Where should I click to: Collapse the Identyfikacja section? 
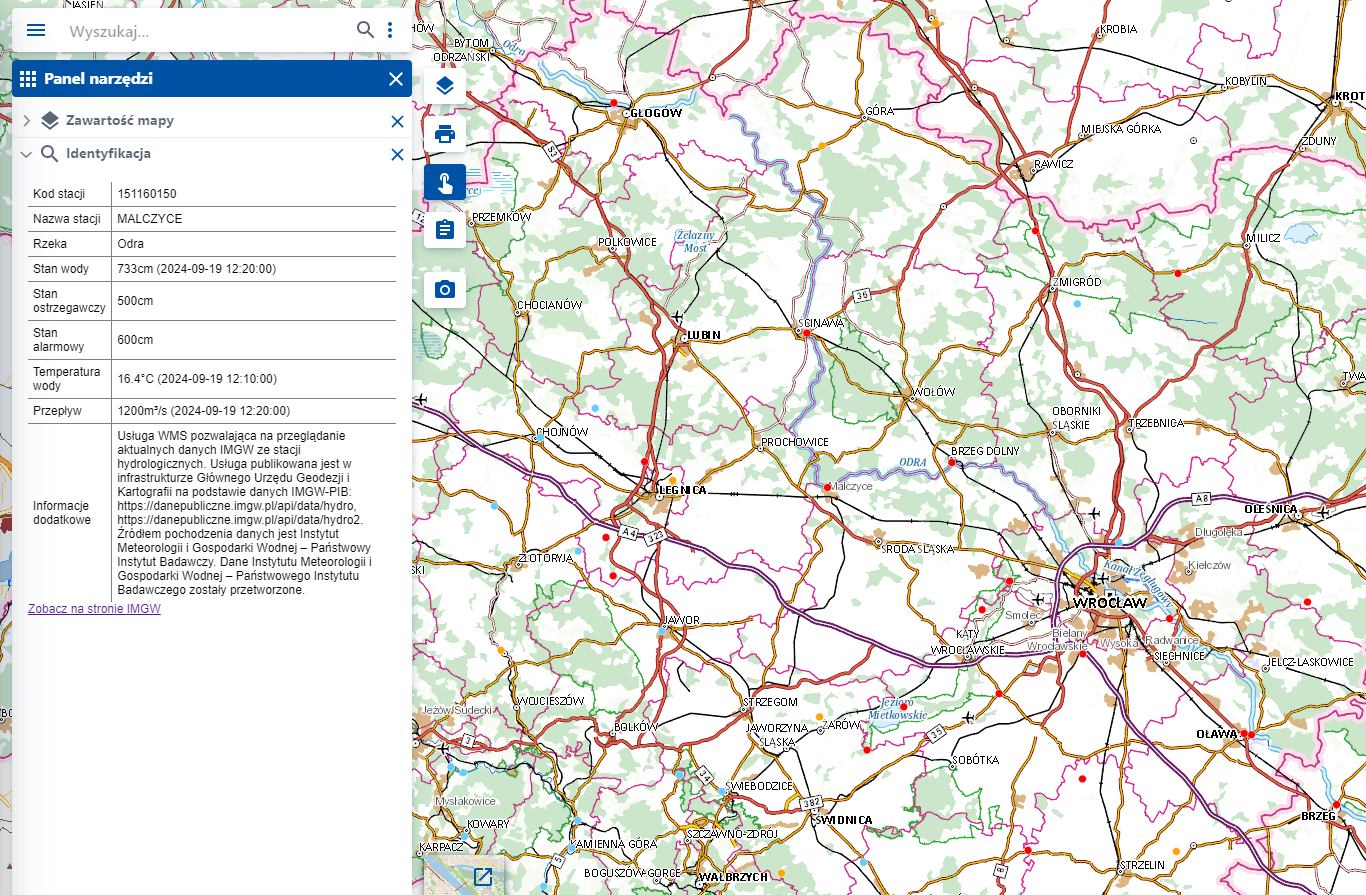(26, 154)
